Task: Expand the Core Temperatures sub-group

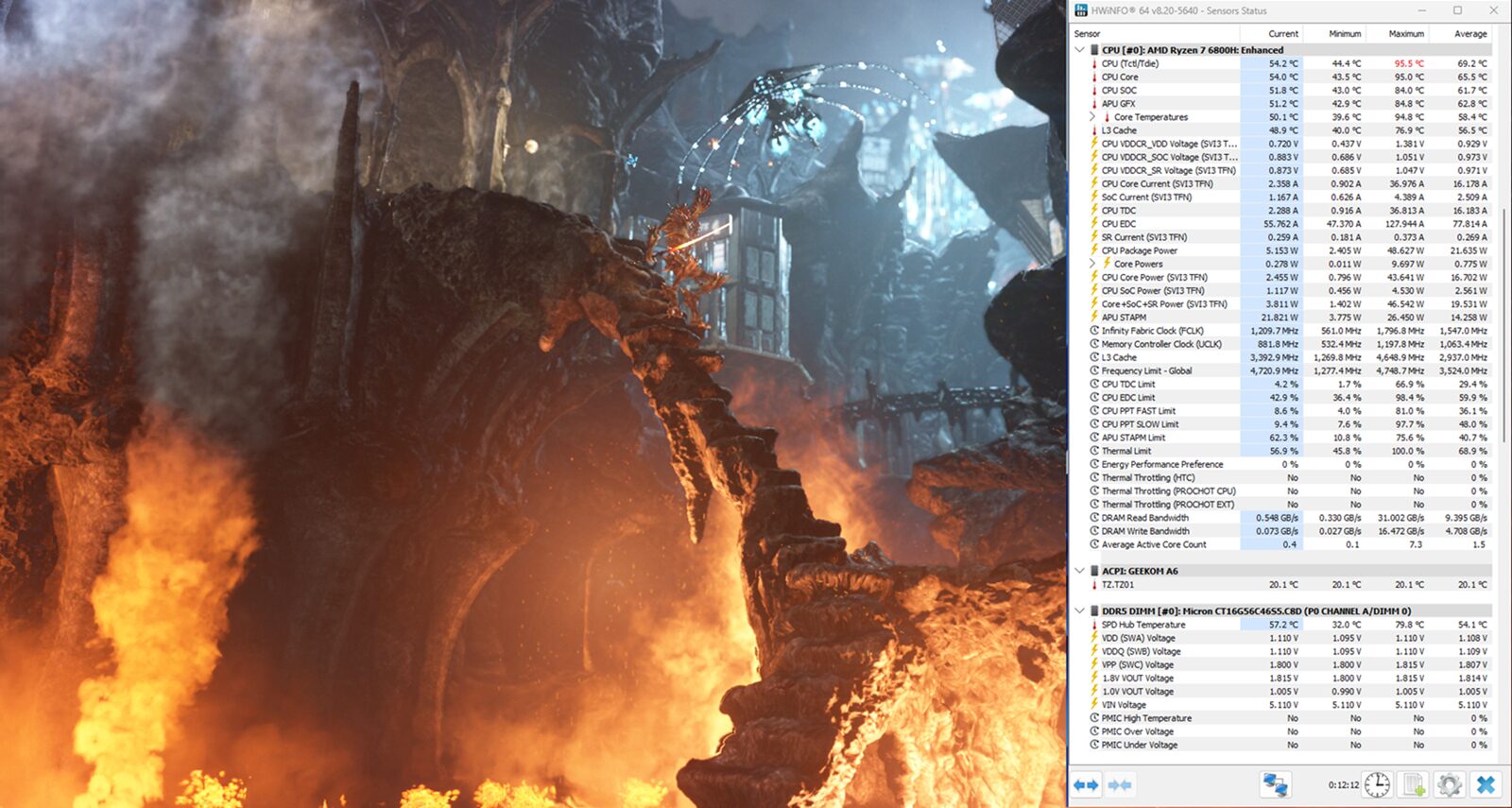Action: pos(1092,117)
